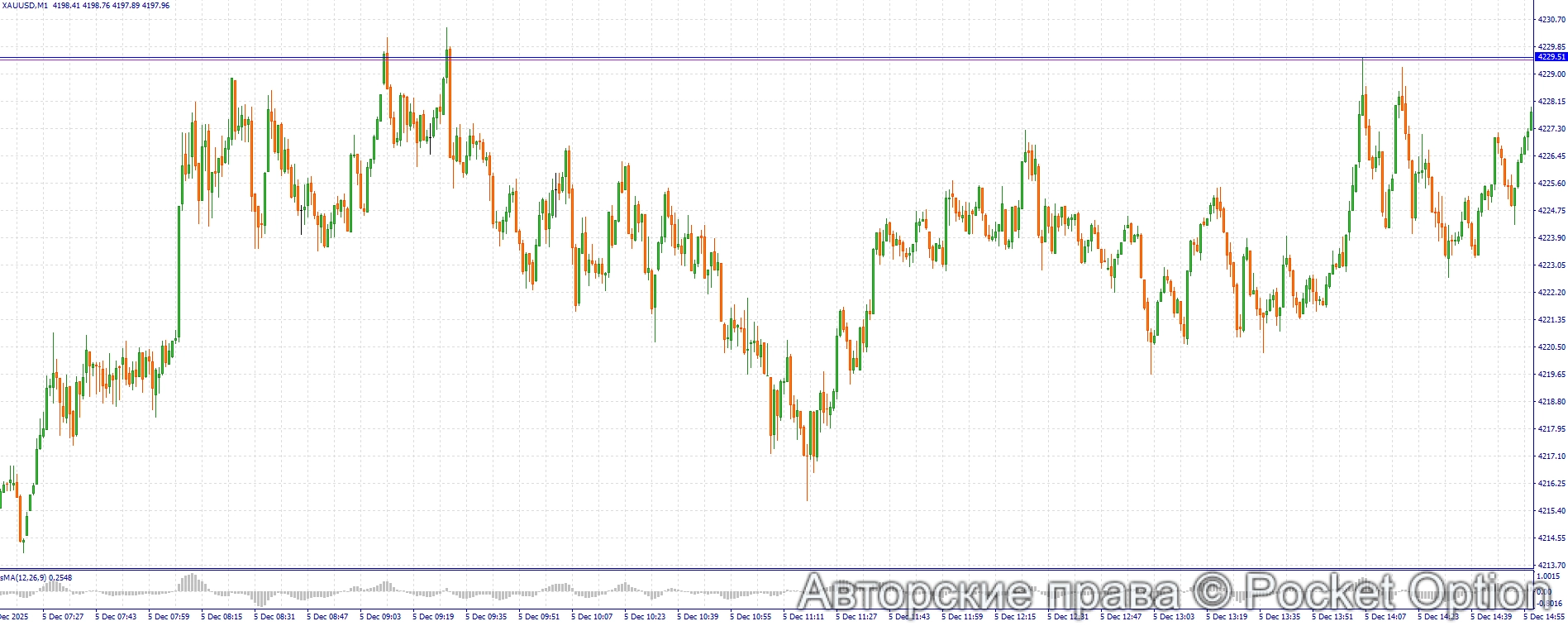Viewport: 1568px width, 626px height.
Task: Select the 5 Dec 11:11 time label
Action: (803, 617)
